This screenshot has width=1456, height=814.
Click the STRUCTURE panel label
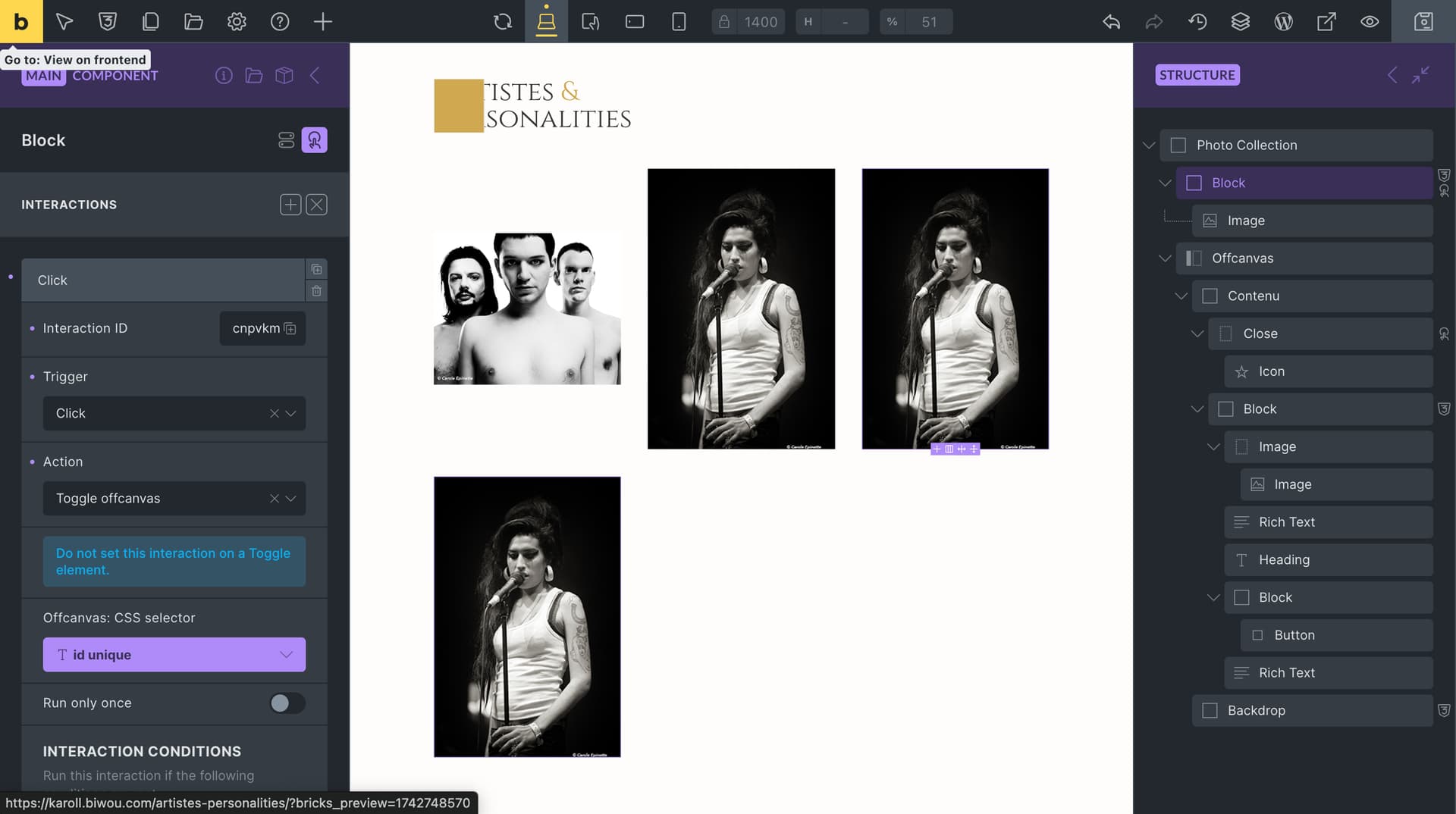[x=1197, y=75]
